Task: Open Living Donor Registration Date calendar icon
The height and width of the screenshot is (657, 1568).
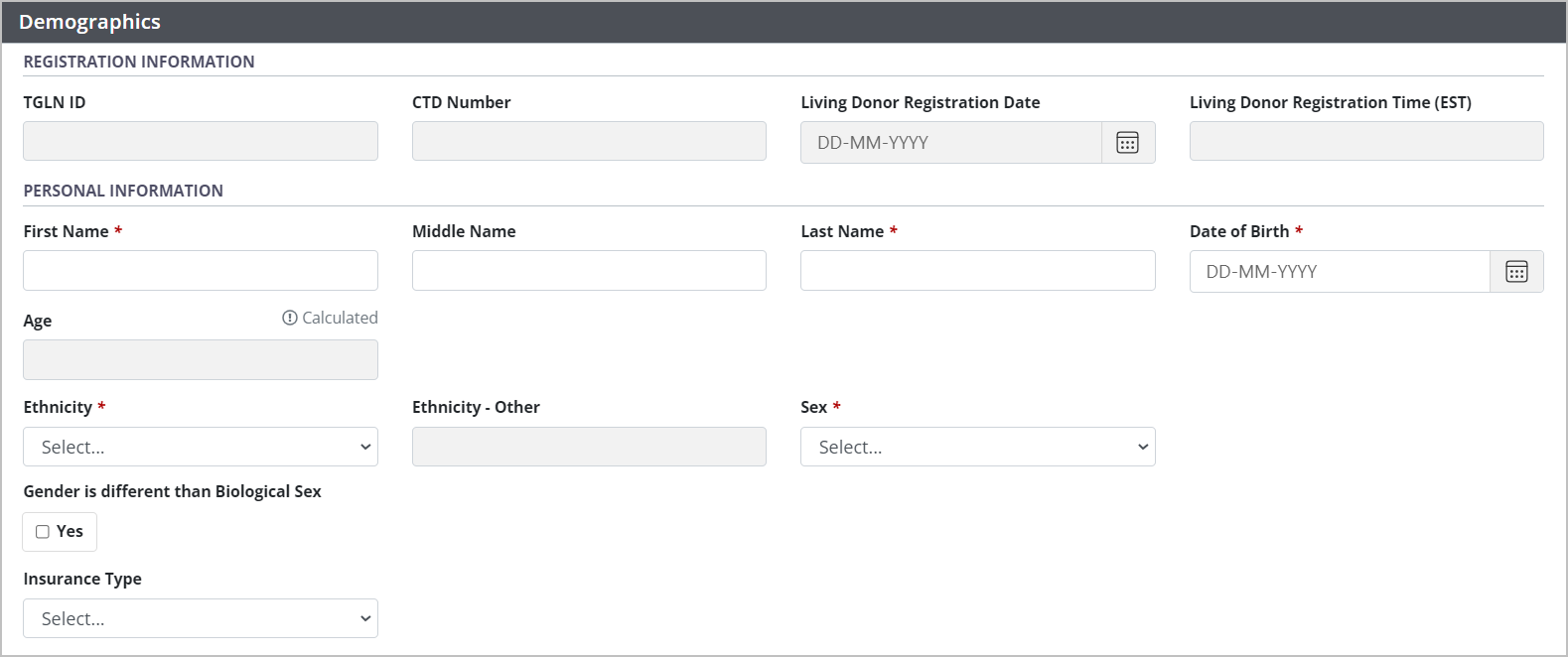Action: point(1127,143)
